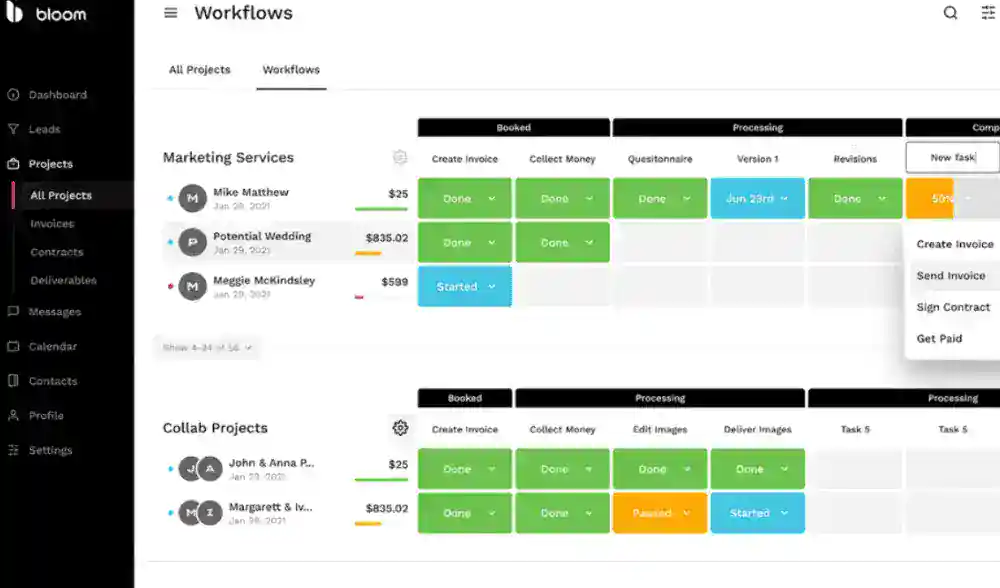The width and height of the screenshot is (1000, 588).
Task: Open Potential Wedding Collect Money Done dropdown
Action: pyautogui.click(x=562, y=242)
